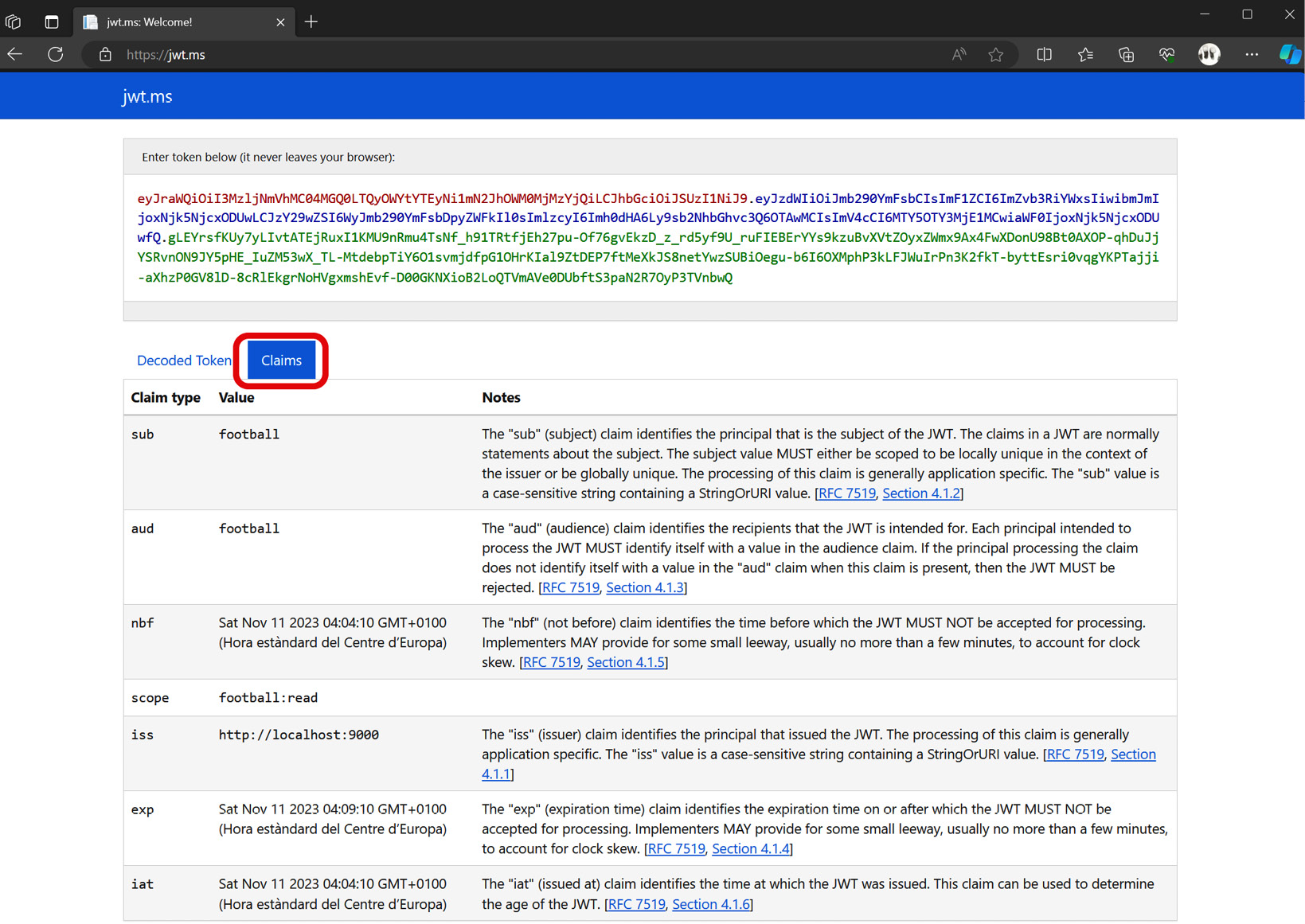This screenshot has width=1305, height=924.
Task: View site information via the lock icon
Action: point(105,54)
